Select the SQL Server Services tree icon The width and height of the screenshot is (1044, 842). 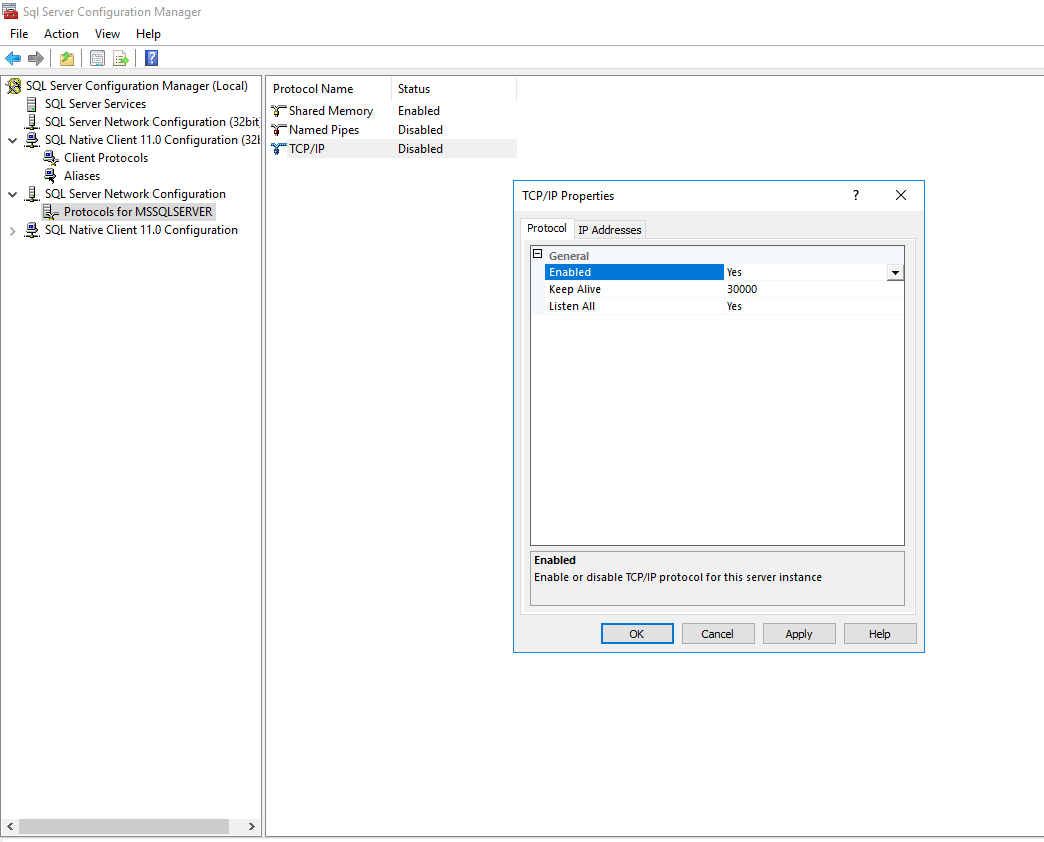tap(32, 104)
